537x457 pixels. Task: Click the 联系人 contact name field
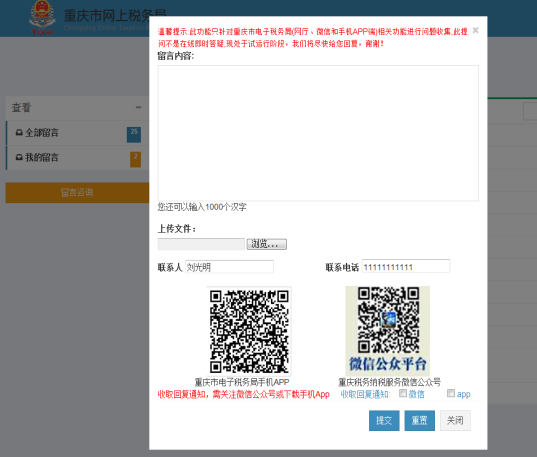click(x=229, y=267)
